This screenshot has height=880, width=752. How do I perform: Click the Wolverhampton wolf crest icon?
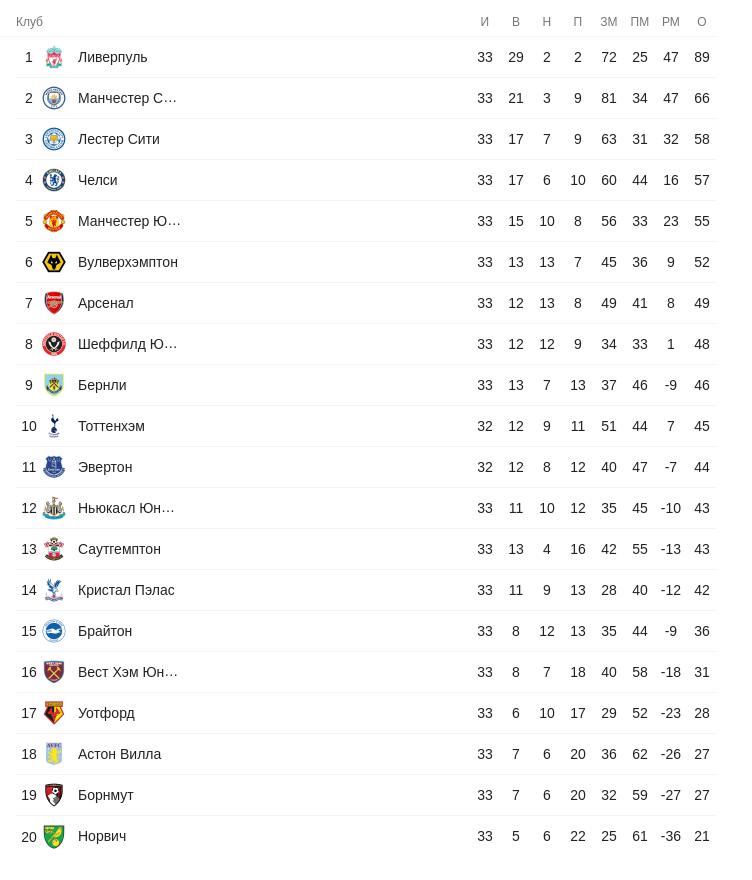54,262
